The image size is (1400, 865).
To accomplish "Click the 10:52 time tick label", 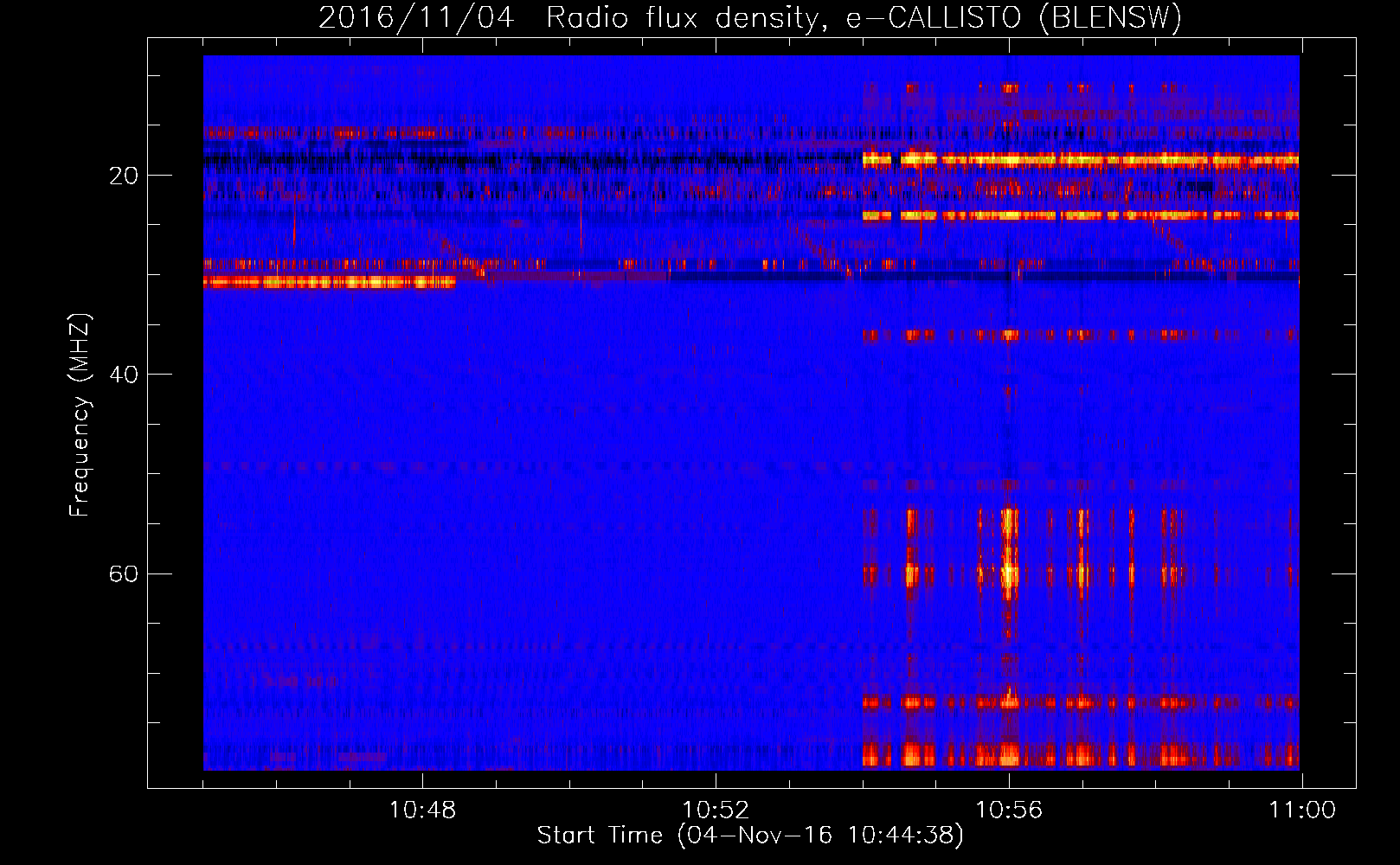I will [x=716, y=811].
